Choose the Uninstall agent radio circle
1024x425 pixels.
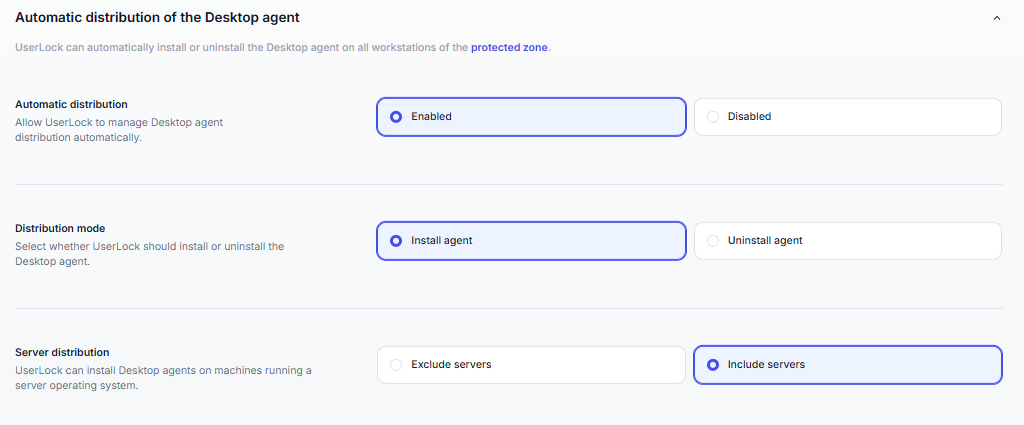point(713,241)
